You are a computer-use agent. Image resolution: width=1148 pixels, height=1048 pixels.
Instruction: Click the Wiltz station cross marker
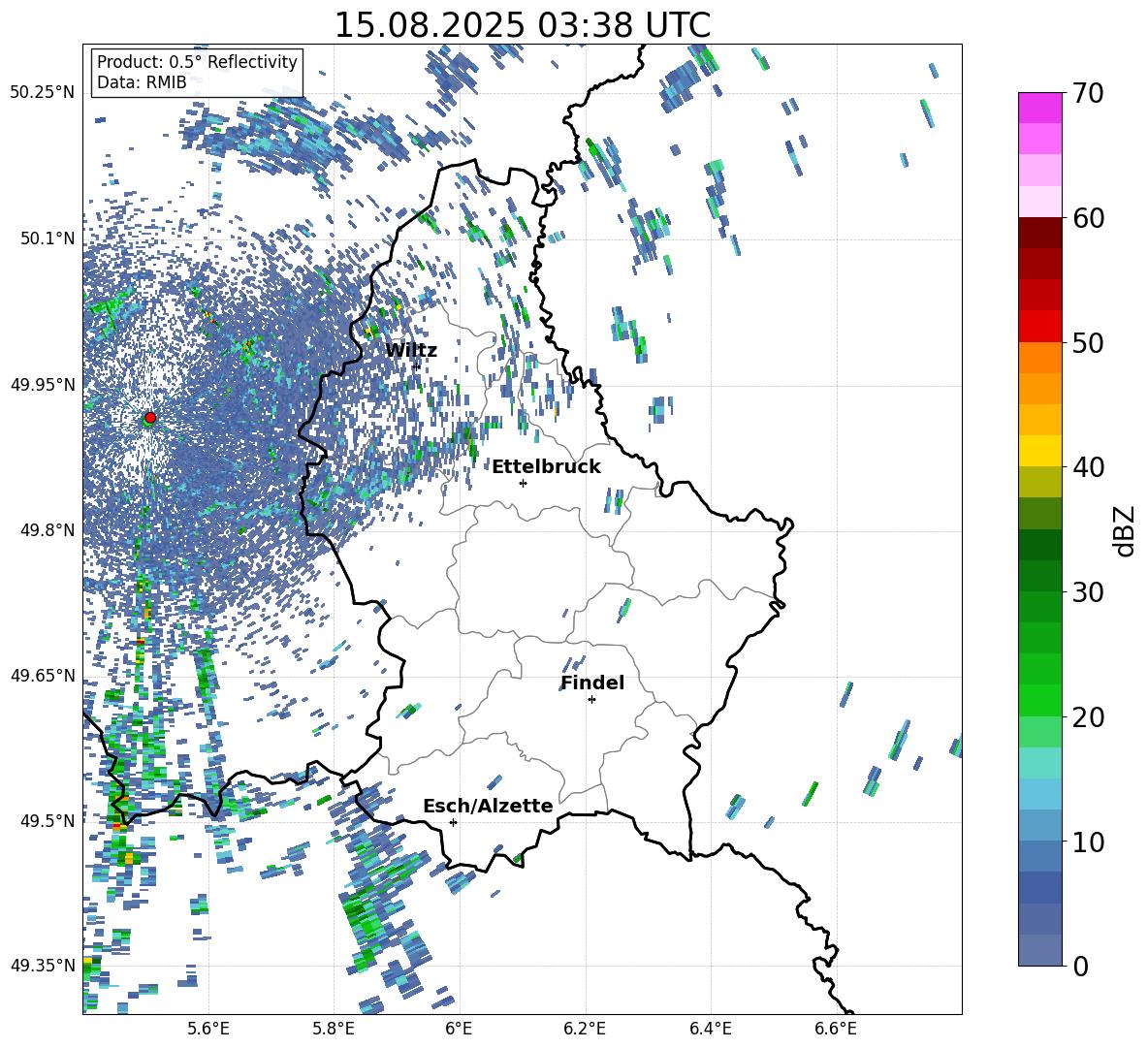pos(417,365)
